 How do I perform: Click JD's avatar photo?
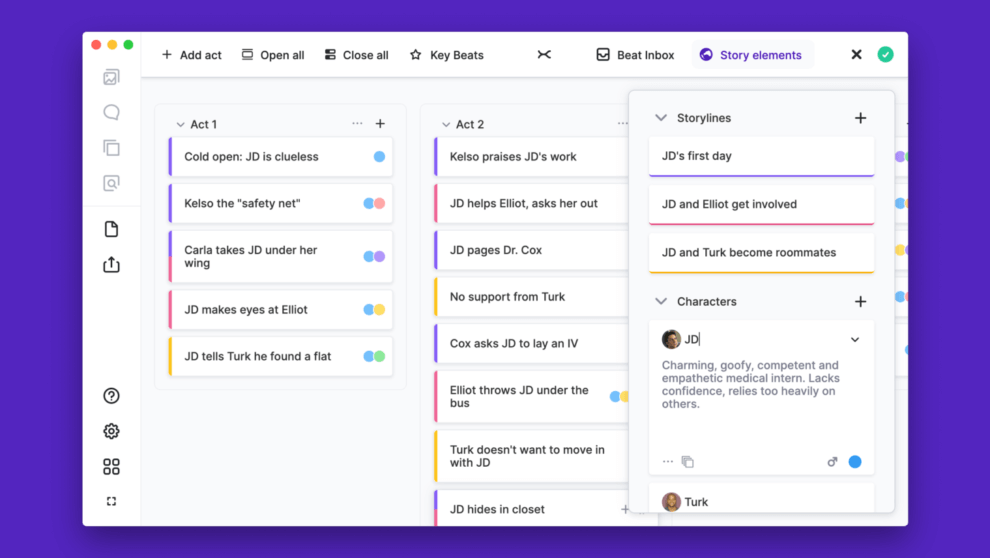pos(671,340)
